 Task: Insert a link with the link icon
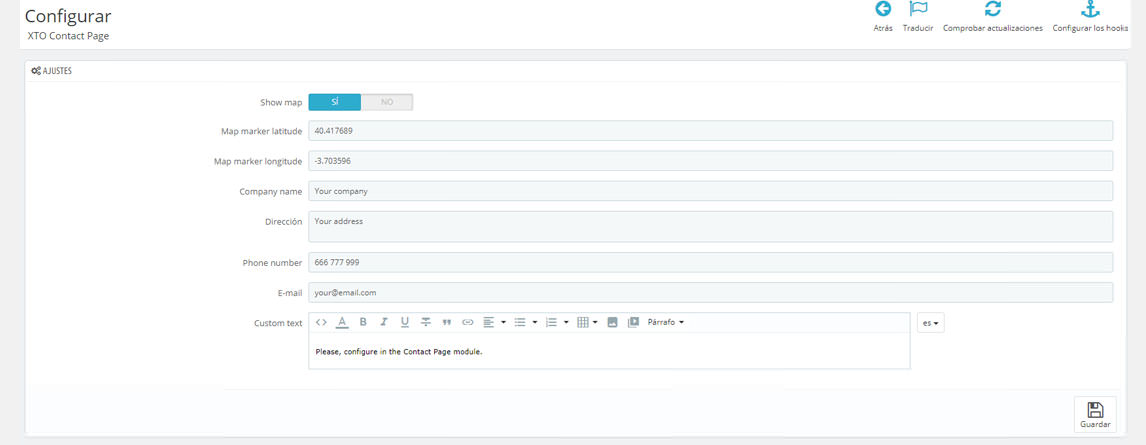(x=467, y=322)
